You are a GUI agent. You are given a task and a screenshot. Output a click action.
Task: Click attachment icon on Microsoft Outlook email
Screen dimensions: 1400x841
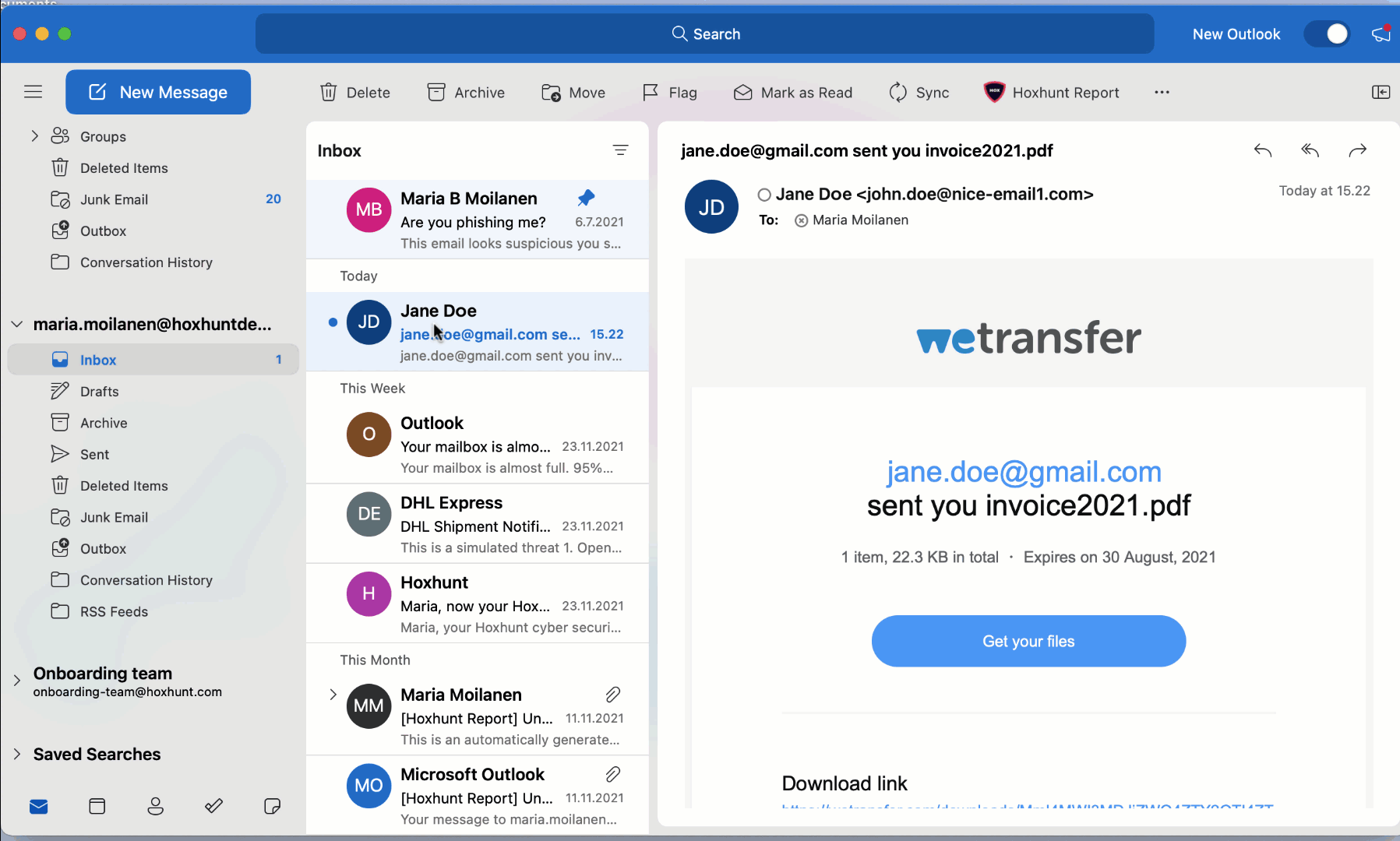coord(613,774)
